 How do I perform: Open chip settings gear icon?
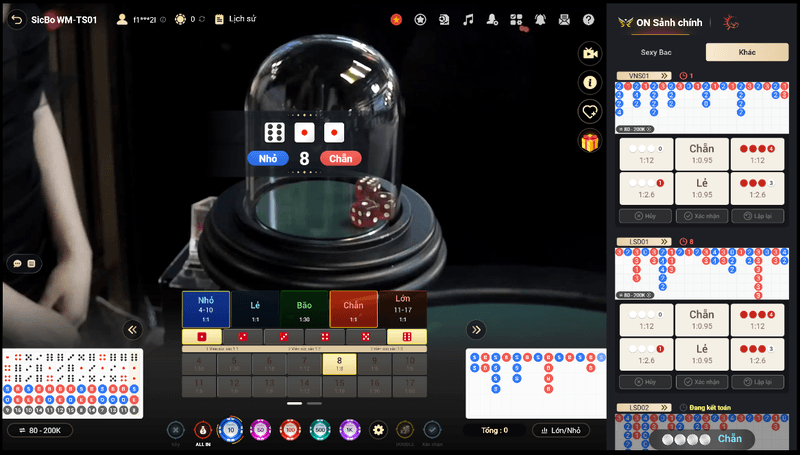pos(378,430)
